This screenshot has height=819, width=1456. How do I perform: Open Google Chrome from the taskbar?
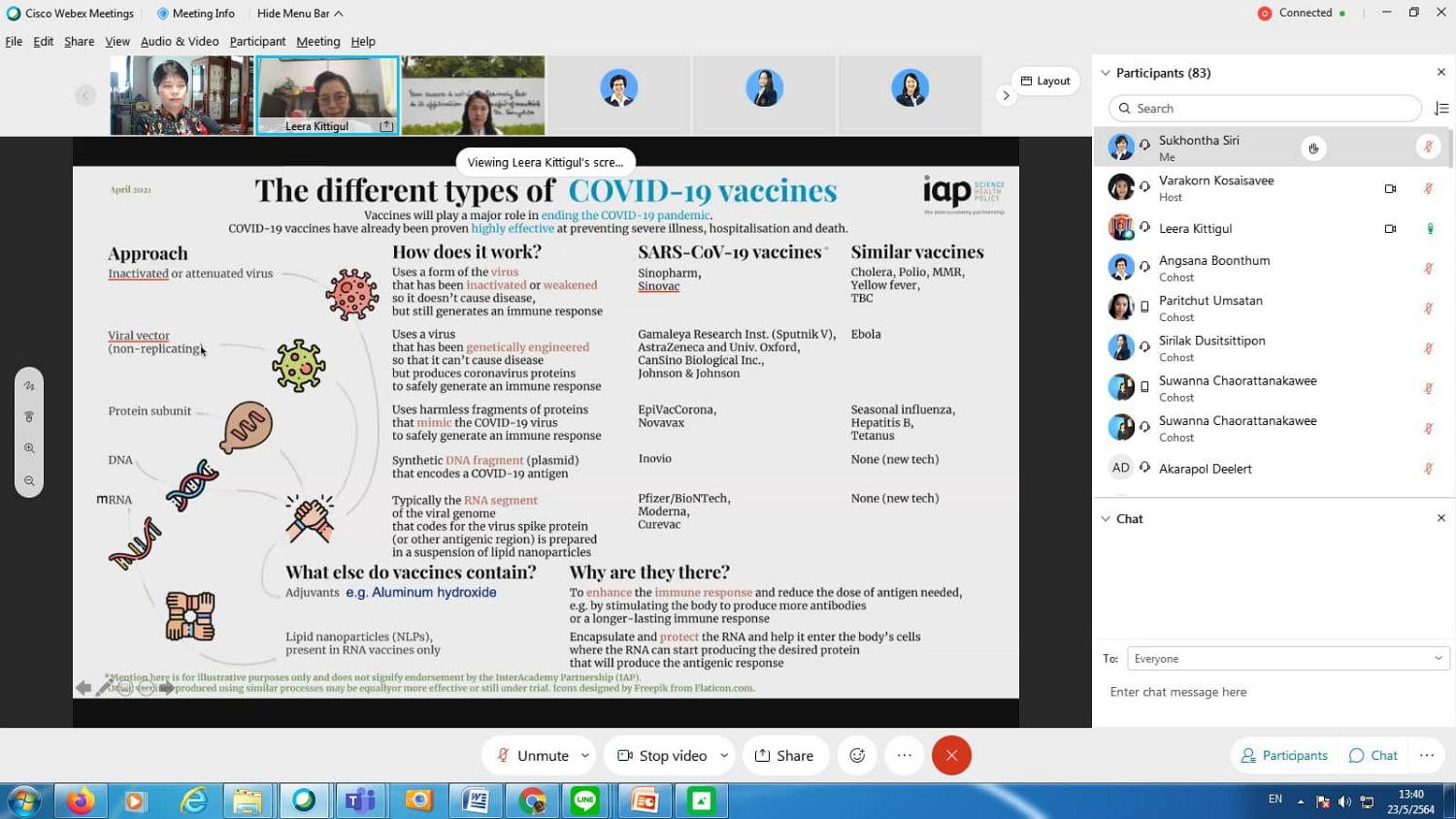tap(532, 801)
